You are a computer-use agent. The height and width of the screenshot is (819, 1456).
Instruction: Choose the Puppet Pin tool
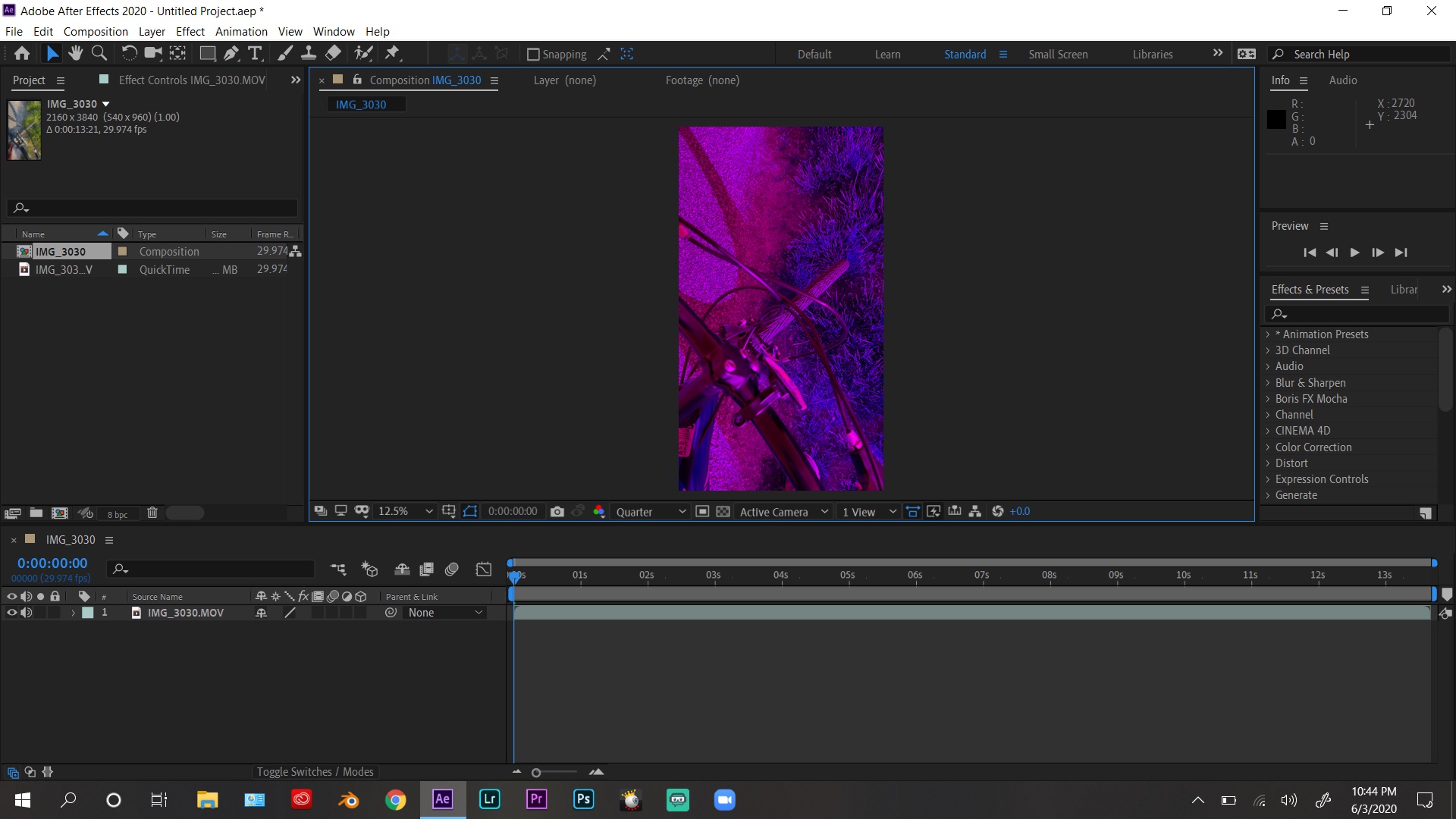click(392, 54)
